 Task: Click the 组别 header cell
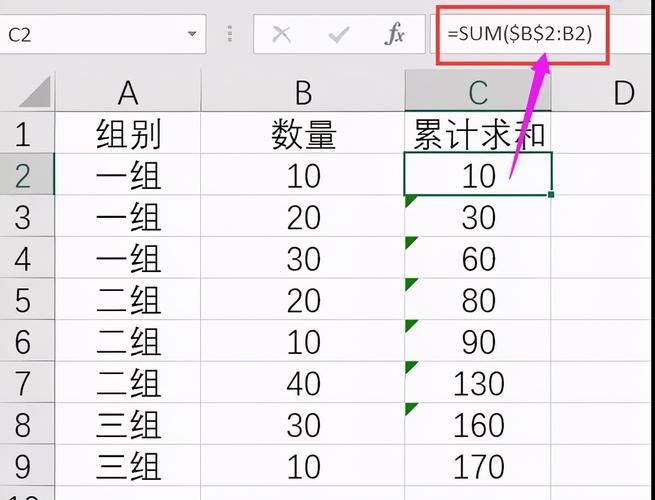[x=128, y=133]
